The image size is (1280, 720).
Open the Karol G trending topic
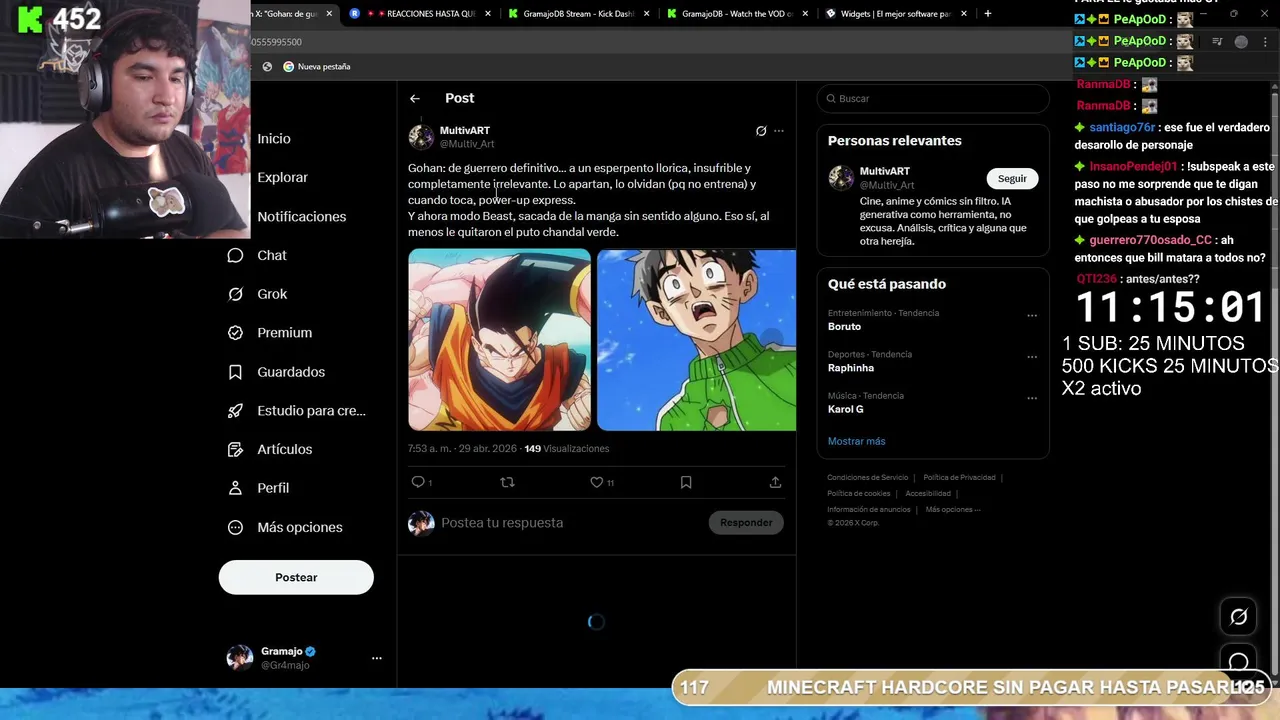845,409
